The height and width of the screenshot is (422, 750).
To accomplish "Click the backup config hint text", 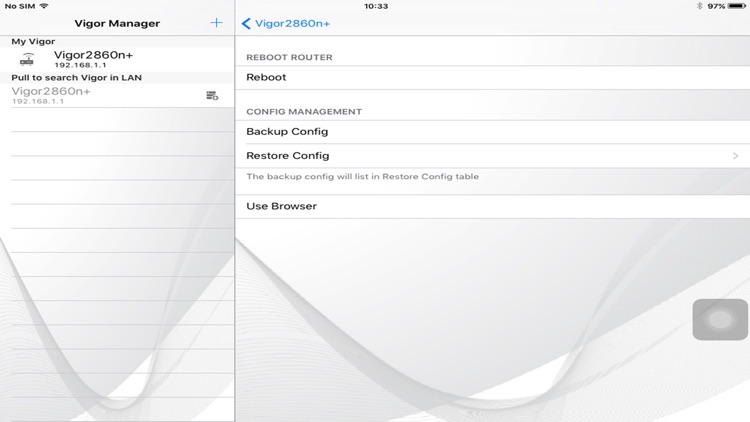I will pos(362,177).
